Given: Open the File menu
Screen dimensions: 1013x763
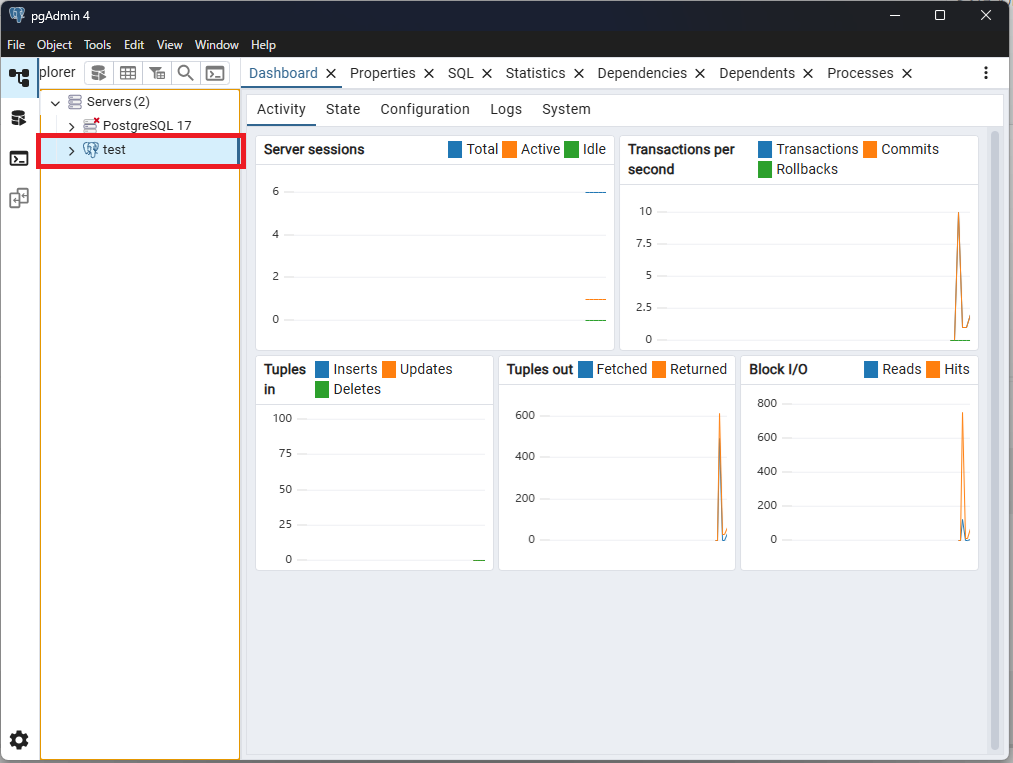Looking at the screenshot, I should coord(16,45).
